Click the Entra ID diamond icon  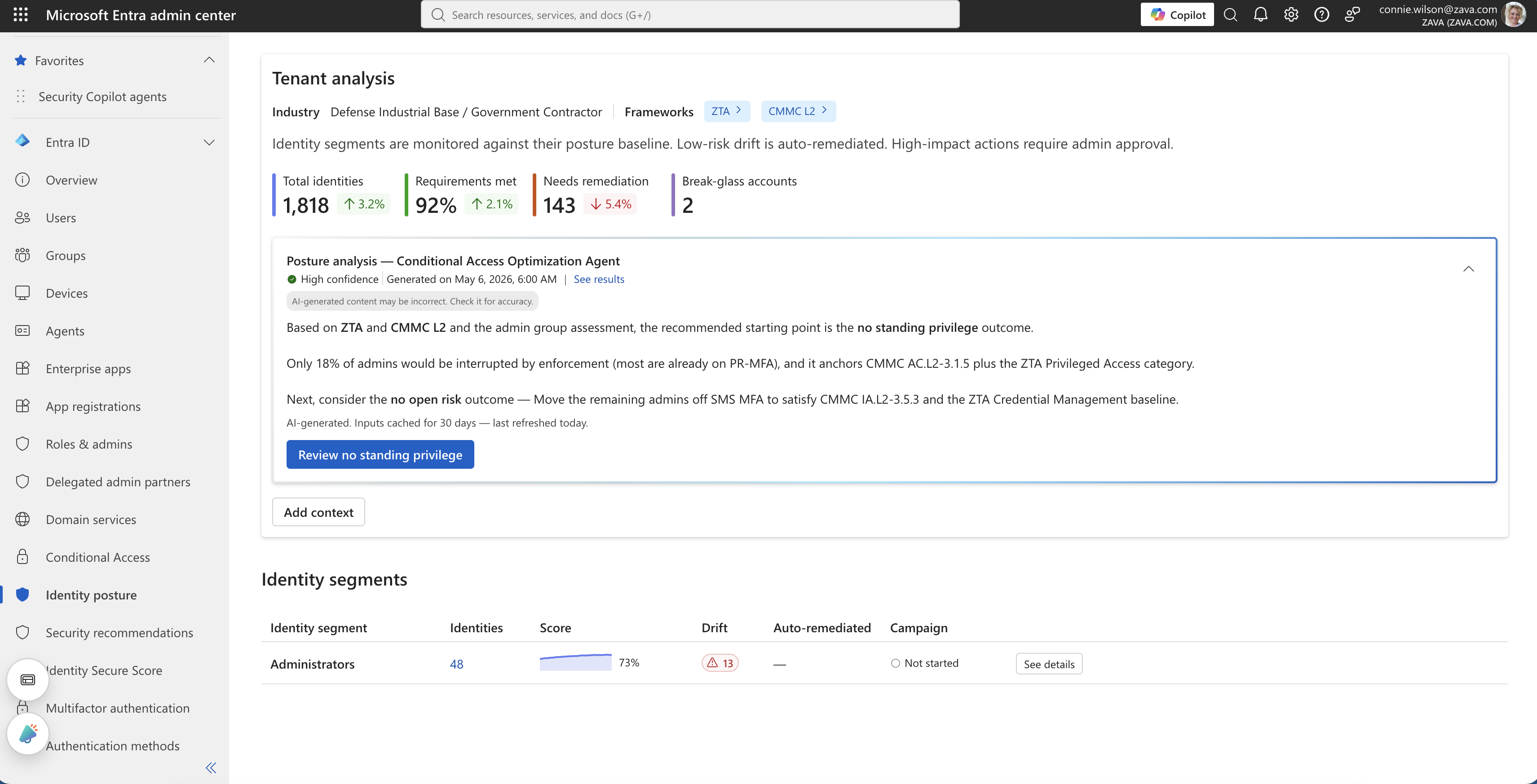22,141
